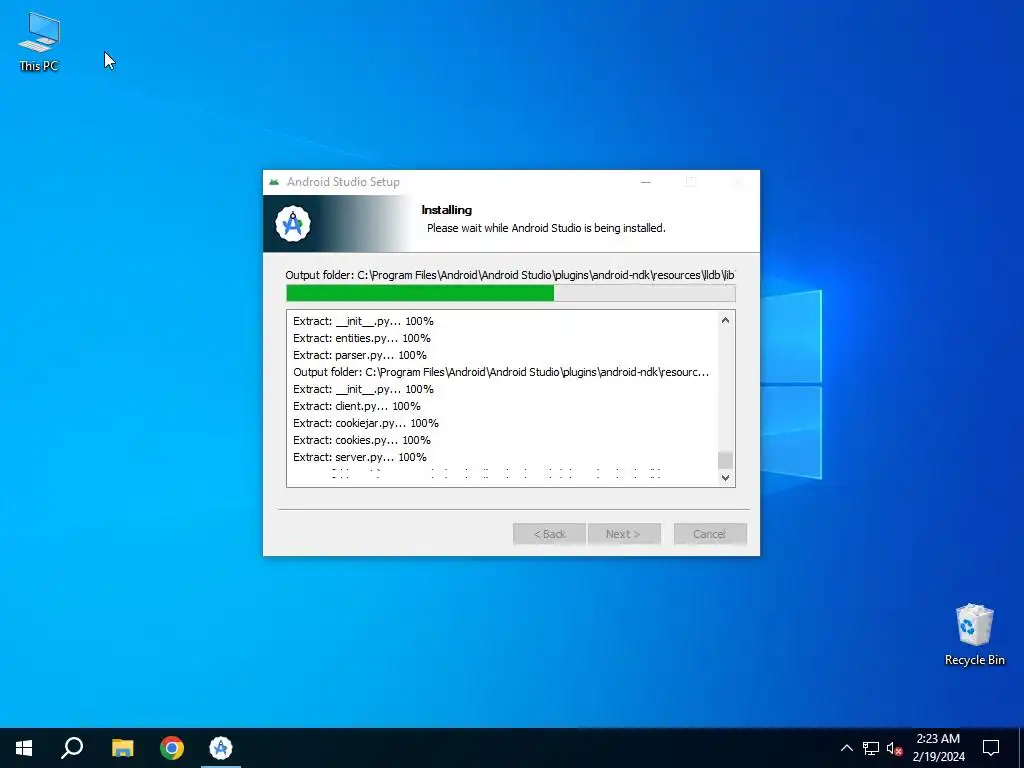The image size is (1024, 768).
Task: Click the disabled Next button
Action: pos(624,534)
